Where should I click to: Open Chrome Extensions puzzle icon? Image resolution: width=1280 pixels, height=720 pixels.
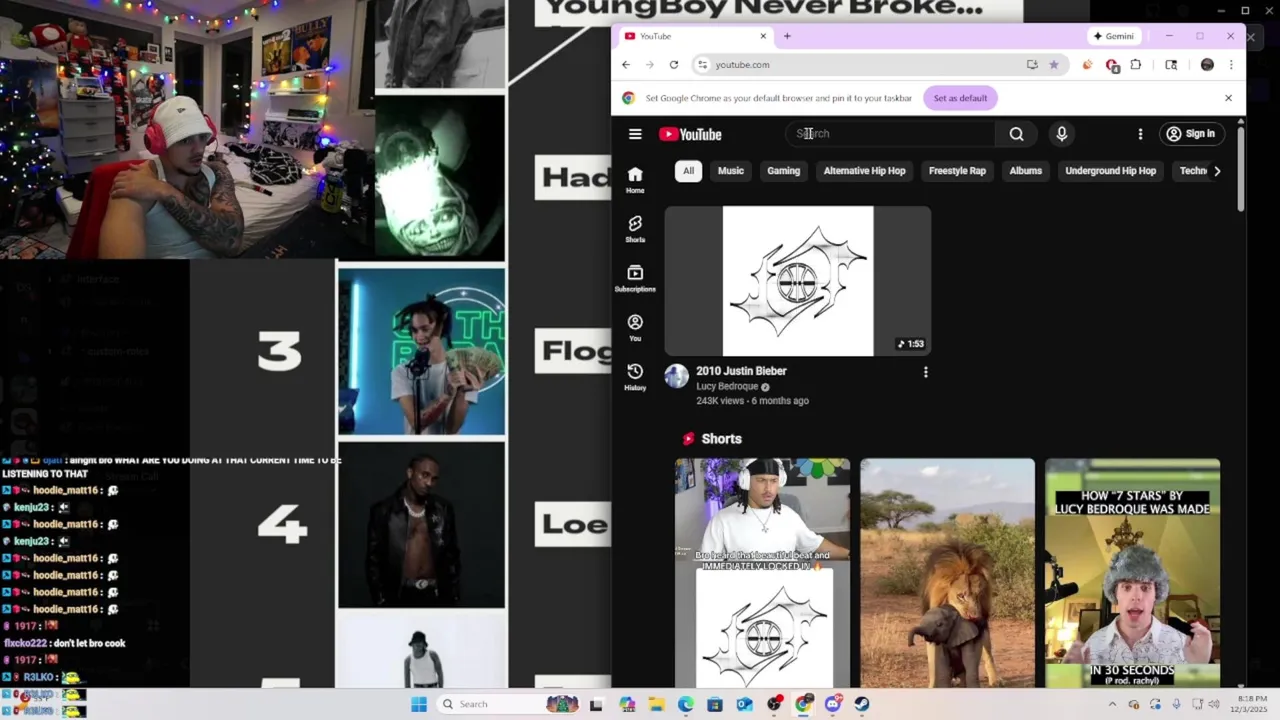click(x=1136, y=65)
